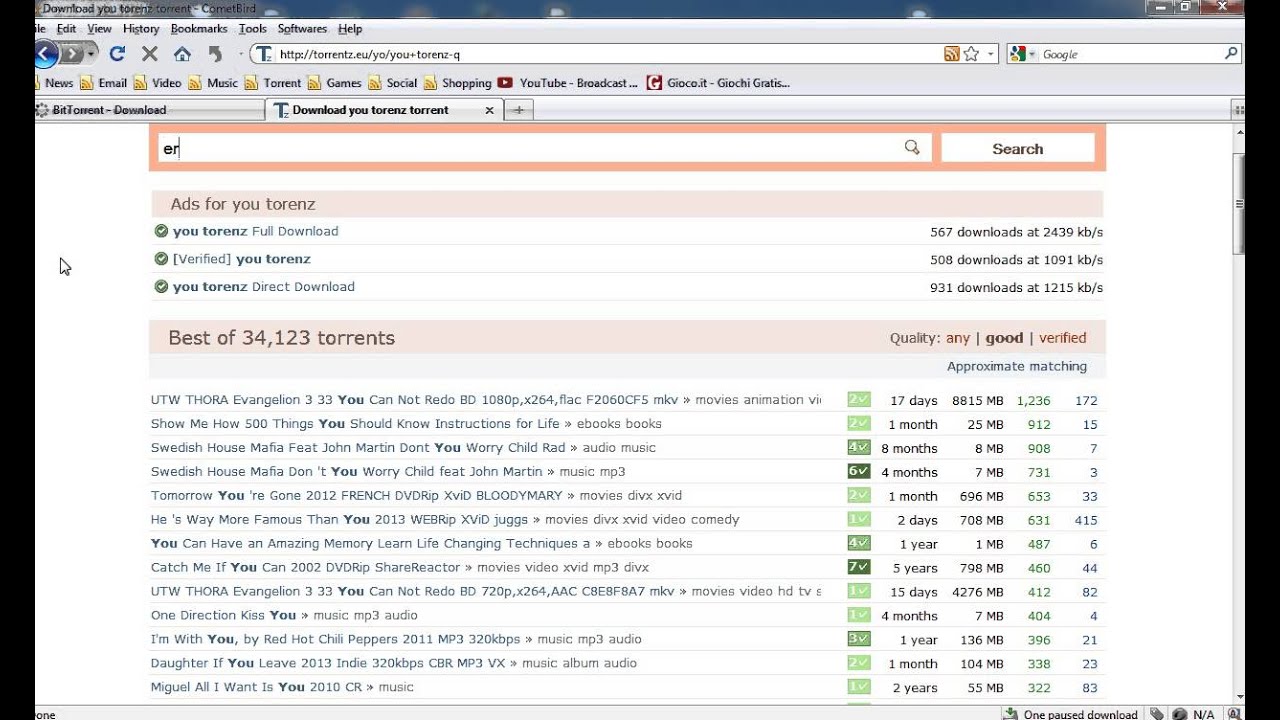Go to the home page via house icon
1280x720 pixels.
pos(182,54)
